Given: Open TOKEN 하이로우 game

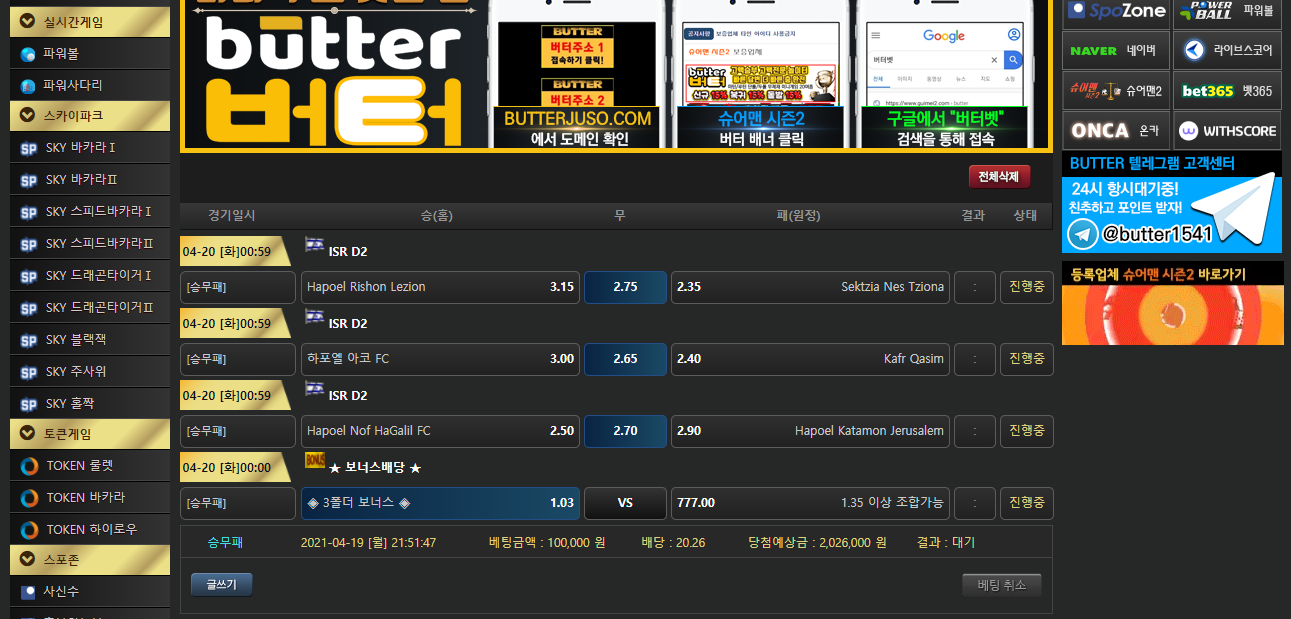Looking at the screenshot, I should (x=91, y=530).
